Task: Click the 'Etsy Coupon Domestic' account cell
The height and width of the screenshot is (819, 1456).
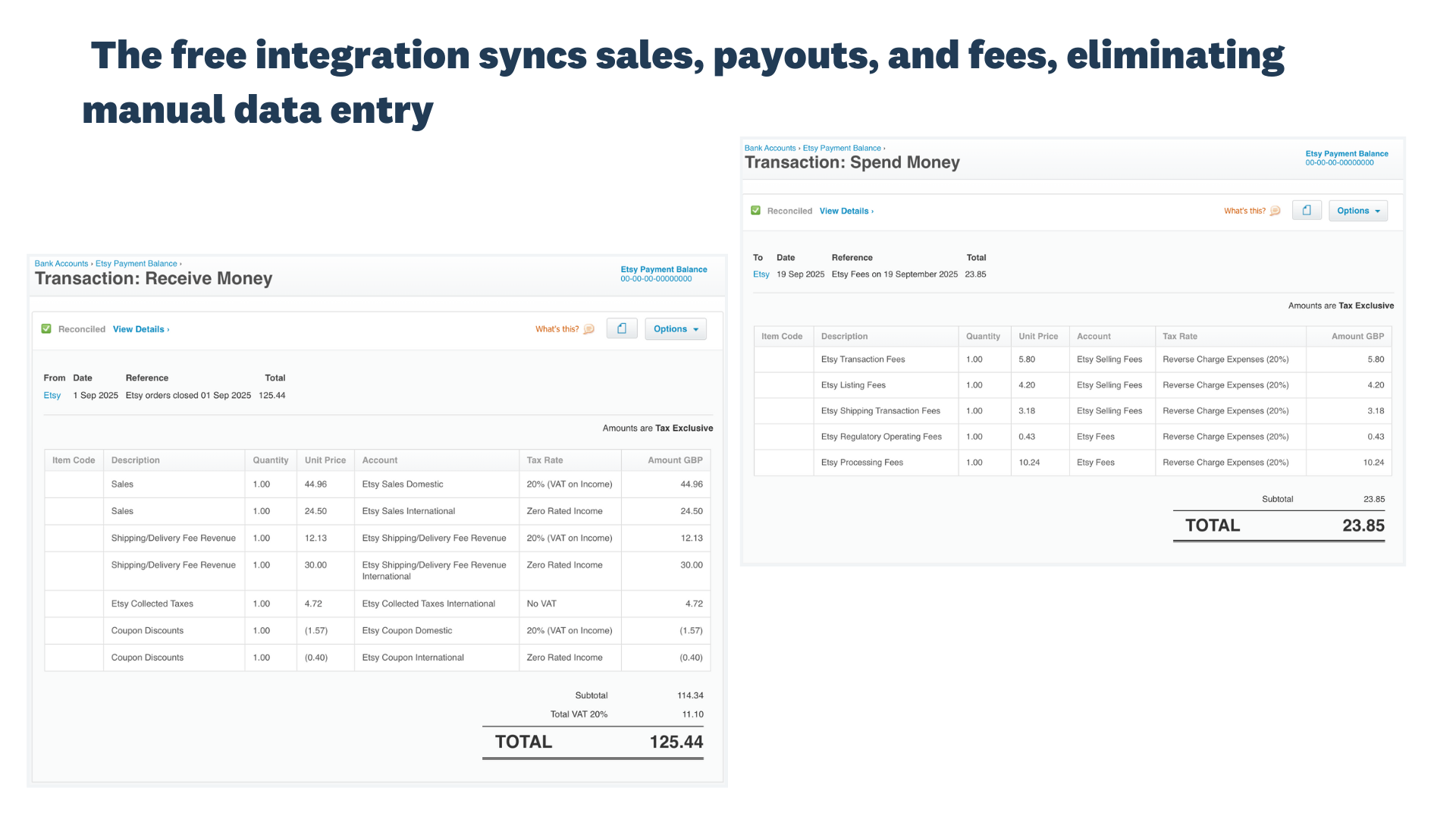Action: click(436, 631)
